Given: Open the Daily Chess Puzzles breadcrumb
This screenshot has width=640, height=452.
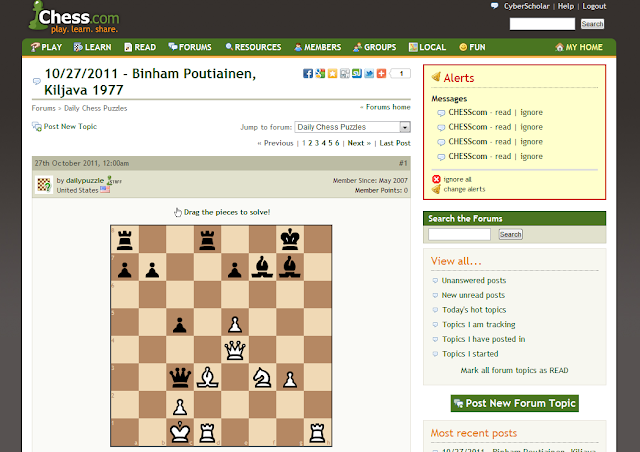Looking at the screenshot, I should click(96, 108).
